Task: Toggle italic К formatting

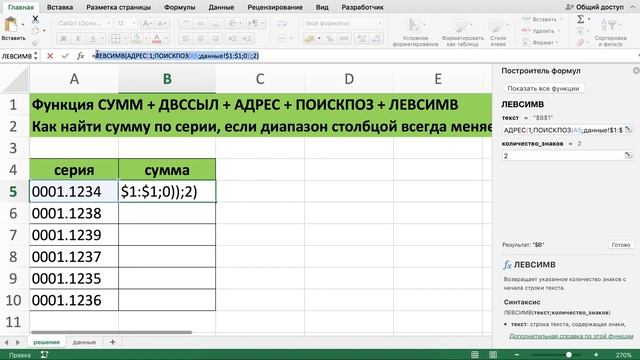Action: 78,39
